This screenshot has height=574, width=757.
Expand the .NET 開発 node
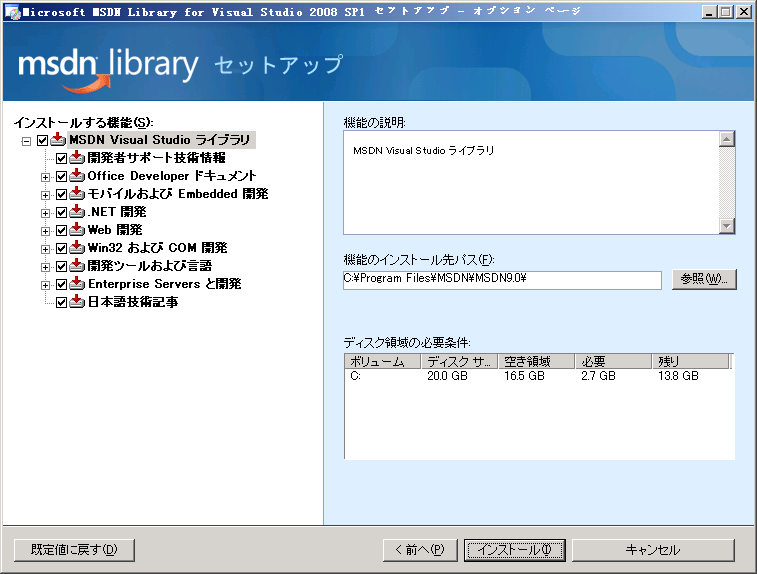click(45, 213)
